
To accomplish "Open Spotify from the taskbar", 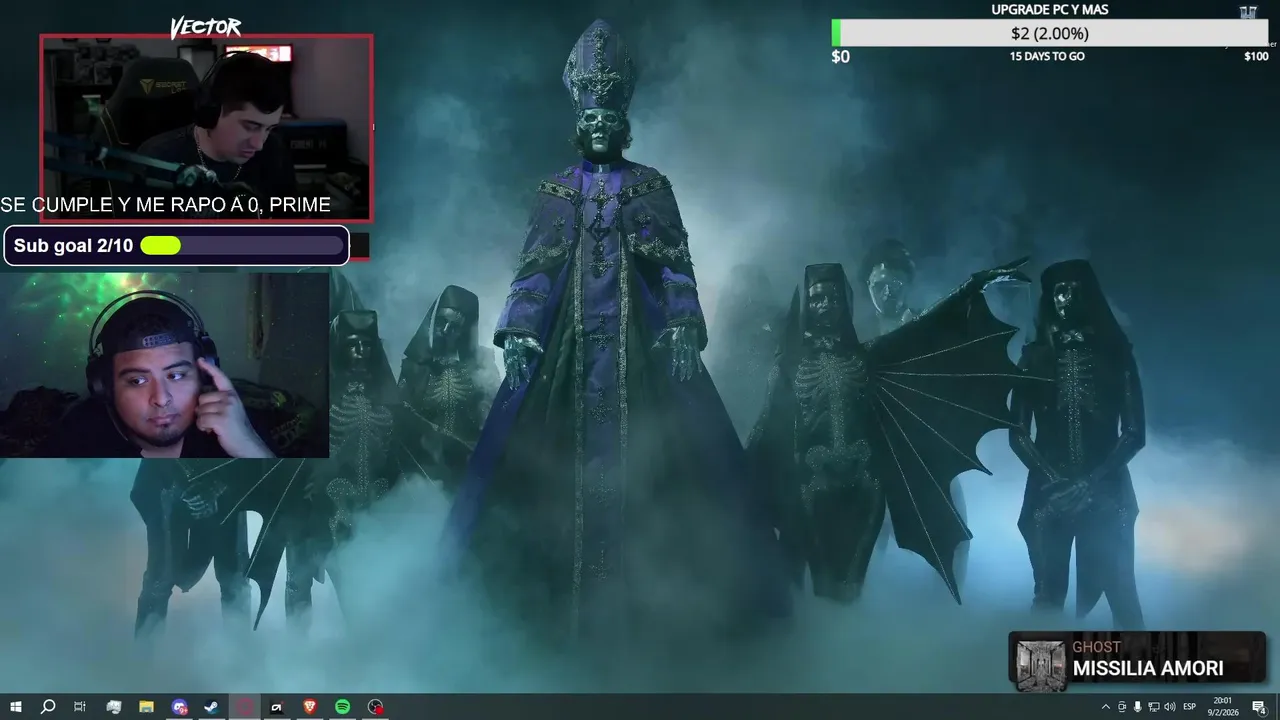I will coord(343,707).
